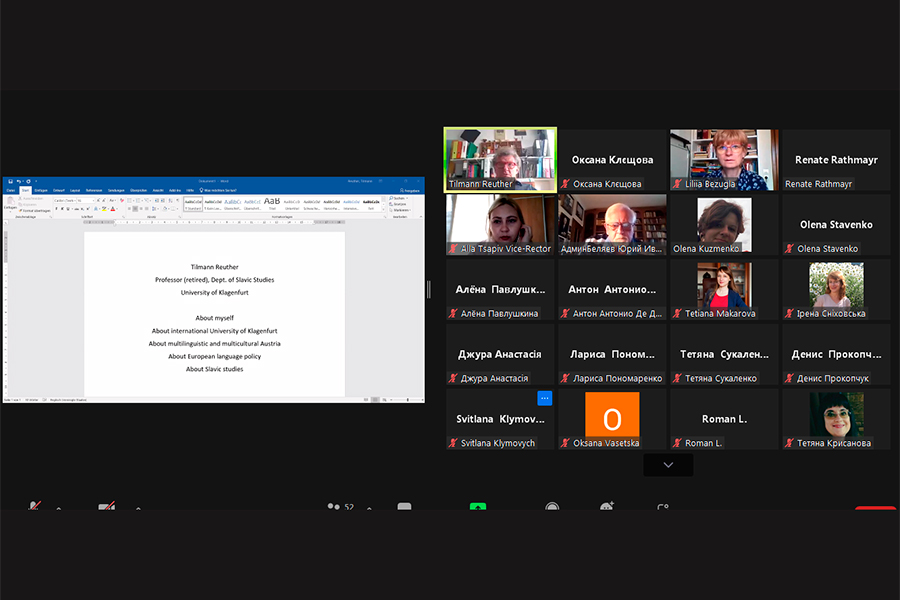The height and width of the screenshot is (600, 900).
Task: Click the red font color icon
Action: click(112, 208)
